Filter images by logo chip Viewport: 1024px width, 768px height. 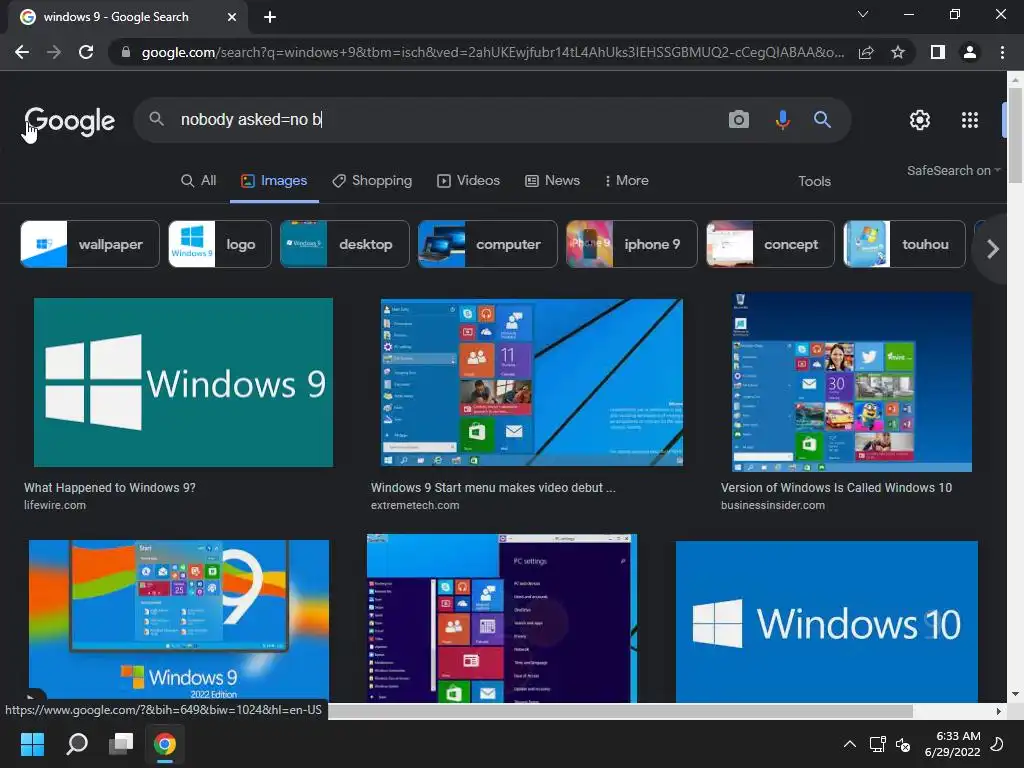pyautogui.click(x=219, y=244)
